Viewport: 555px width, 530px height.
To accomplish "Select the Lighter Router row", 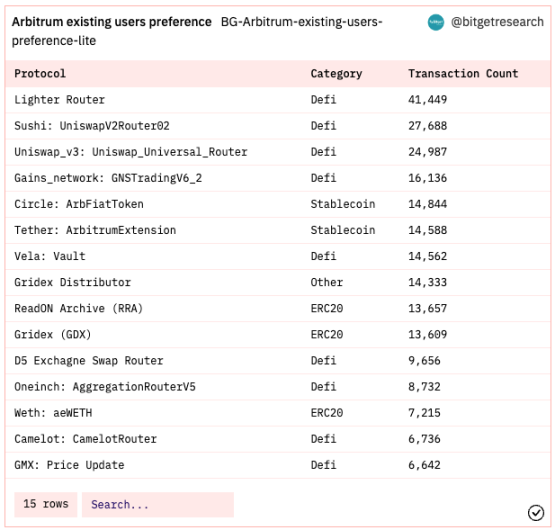I will [x=278, y=100].
